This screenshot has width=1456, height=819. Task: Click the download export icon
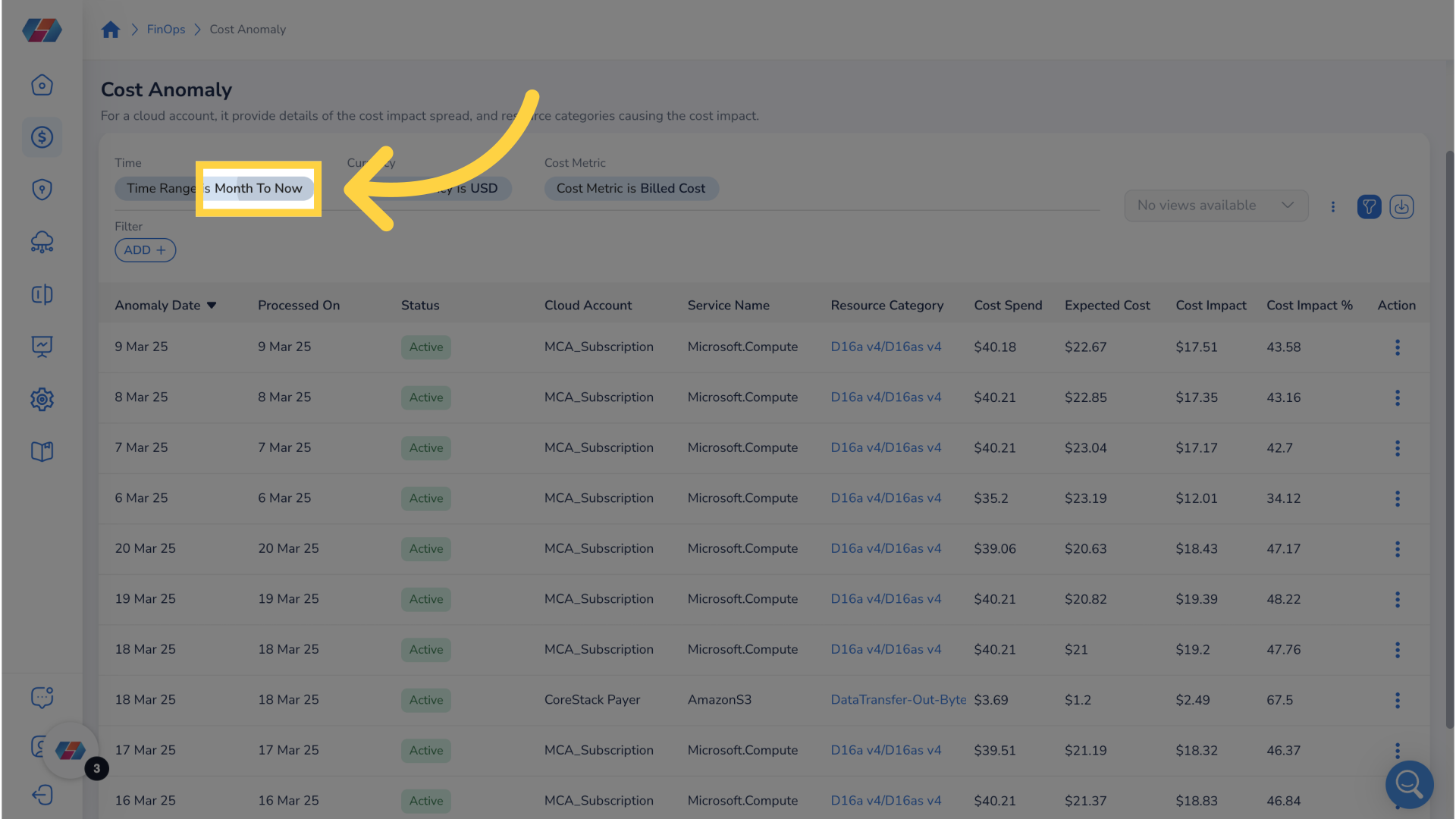[x=1401, y=206]
